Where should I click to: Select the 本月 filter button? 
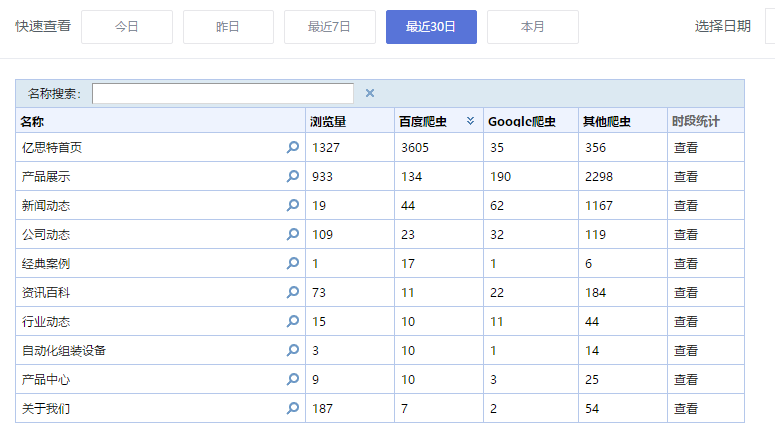coord(533,27)
